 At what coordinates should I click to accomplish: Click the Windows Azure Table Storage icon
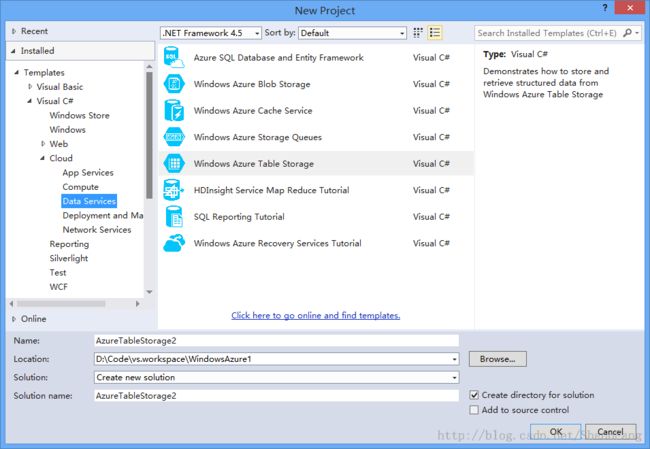pyautogui.click(x=174, y=163)
